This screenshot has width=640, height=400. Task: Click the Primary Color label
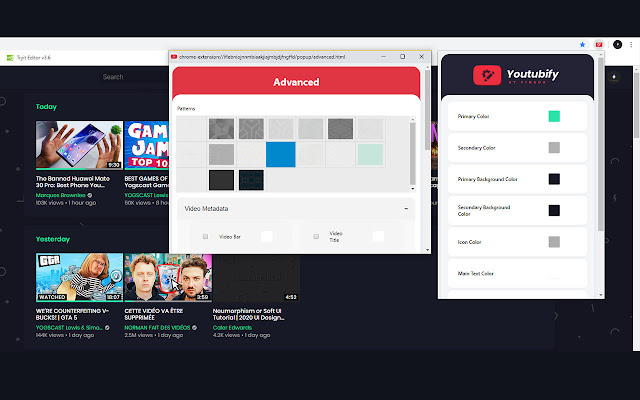pos(473,116)
